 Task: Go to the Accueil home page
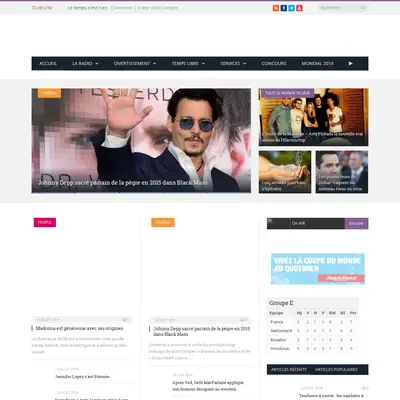click(48, 63)
